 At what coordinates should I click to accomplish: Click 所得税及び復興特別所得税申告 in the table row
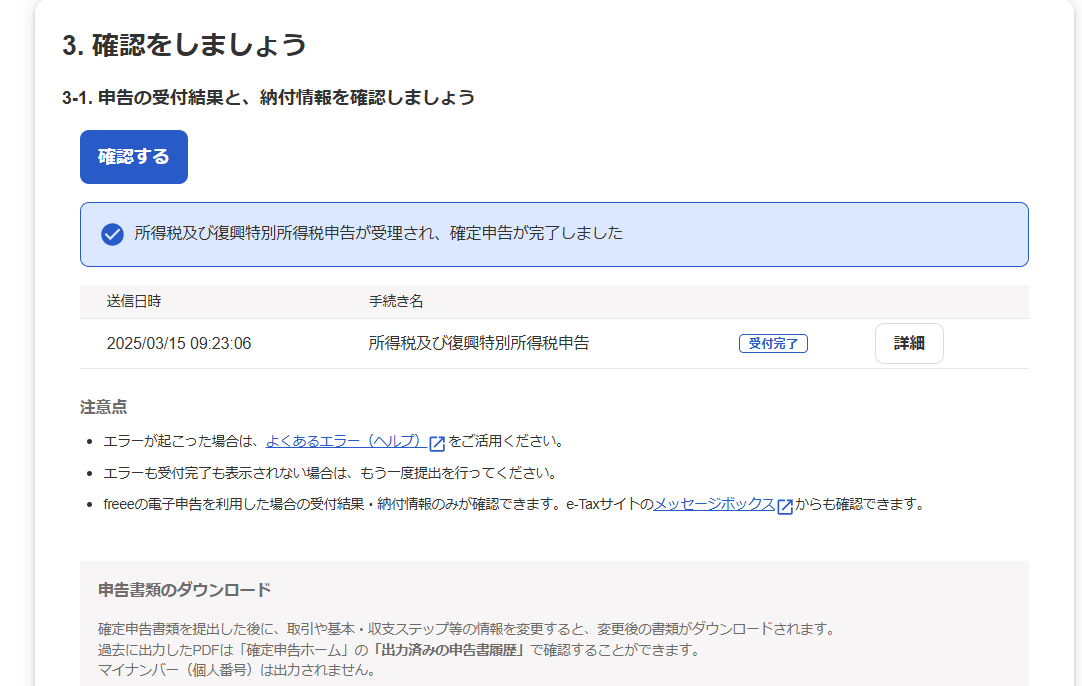pyautogui.click(x=478, y=343)
